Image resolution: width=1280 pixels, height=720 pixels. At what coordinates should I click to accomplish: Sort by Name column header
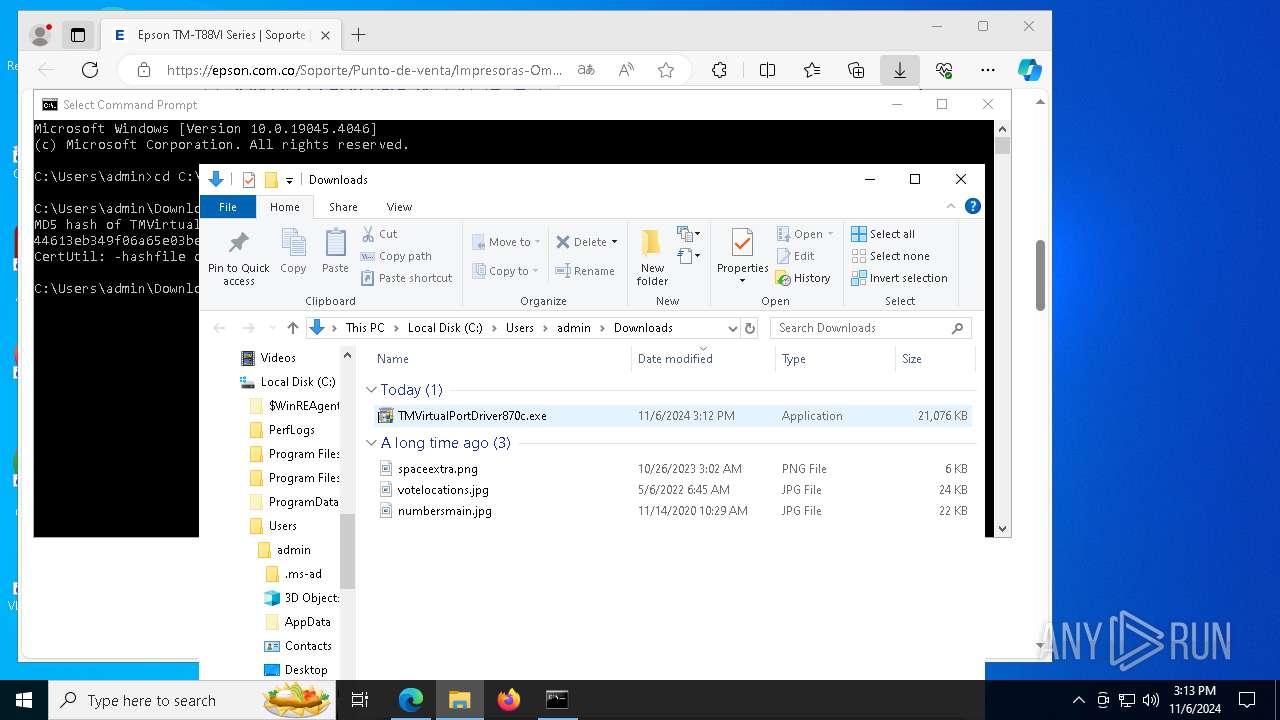coord(501,359)
